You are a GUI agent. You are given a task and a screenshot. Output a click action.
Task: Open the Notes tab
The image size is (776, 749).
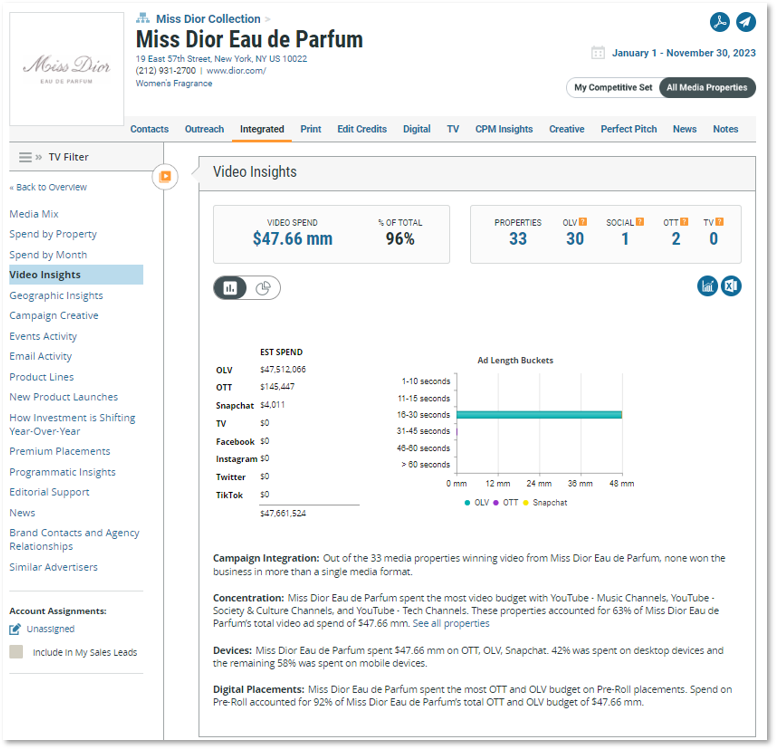(726, 129)
